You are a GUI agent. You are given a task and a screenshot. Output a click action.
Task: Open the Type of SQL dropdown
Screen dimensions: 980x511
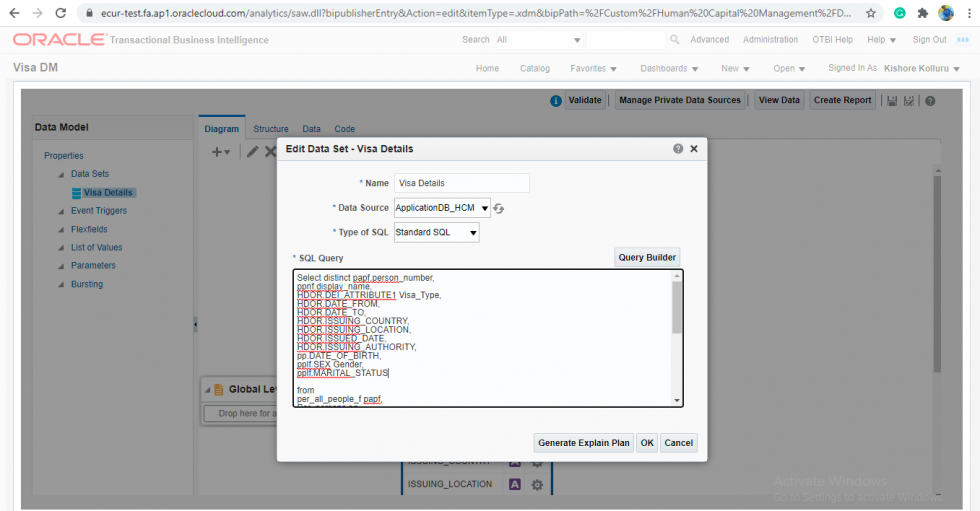[437, 232]
